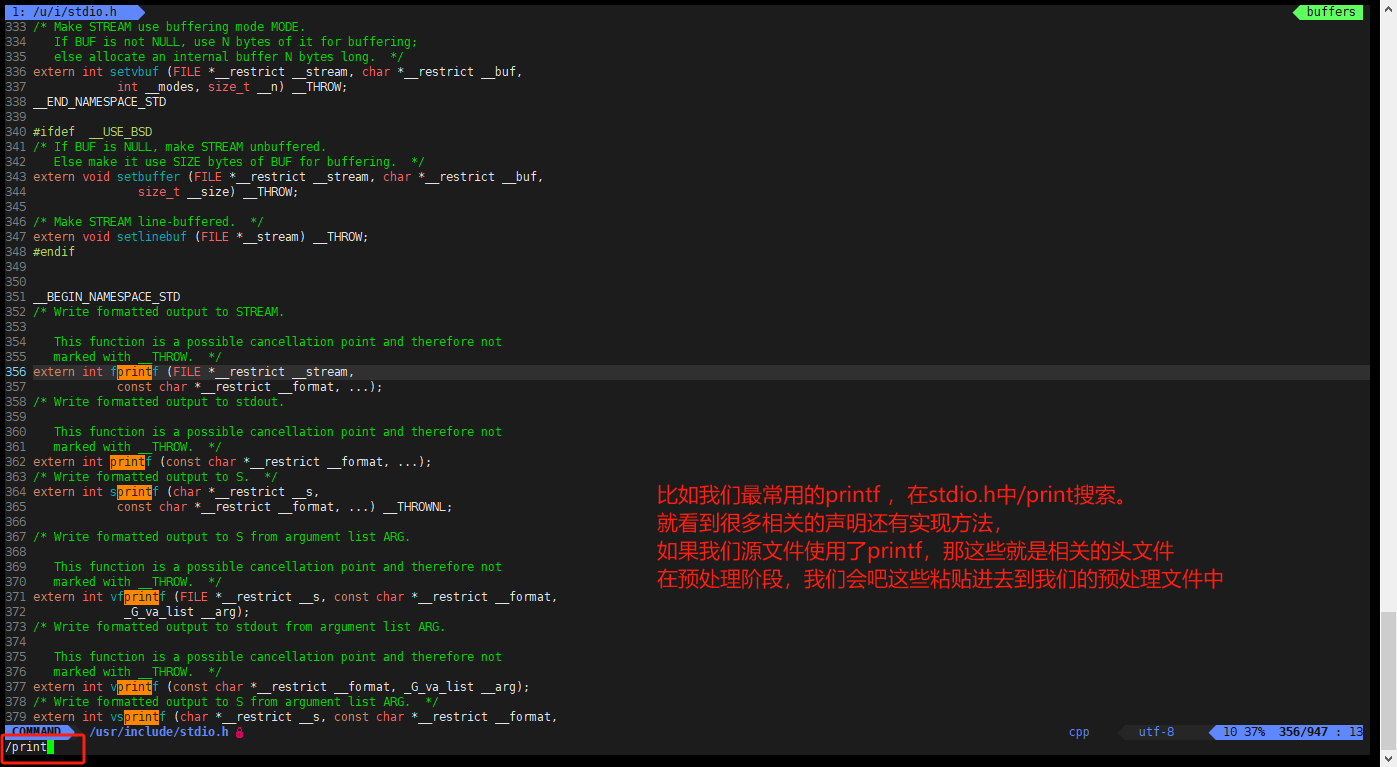Image resolution: width=1397 pixels, height=767 pixels.
Task: Click comment 'Make STREAM line-buffered' on line 346
Action: pos(149,222)
